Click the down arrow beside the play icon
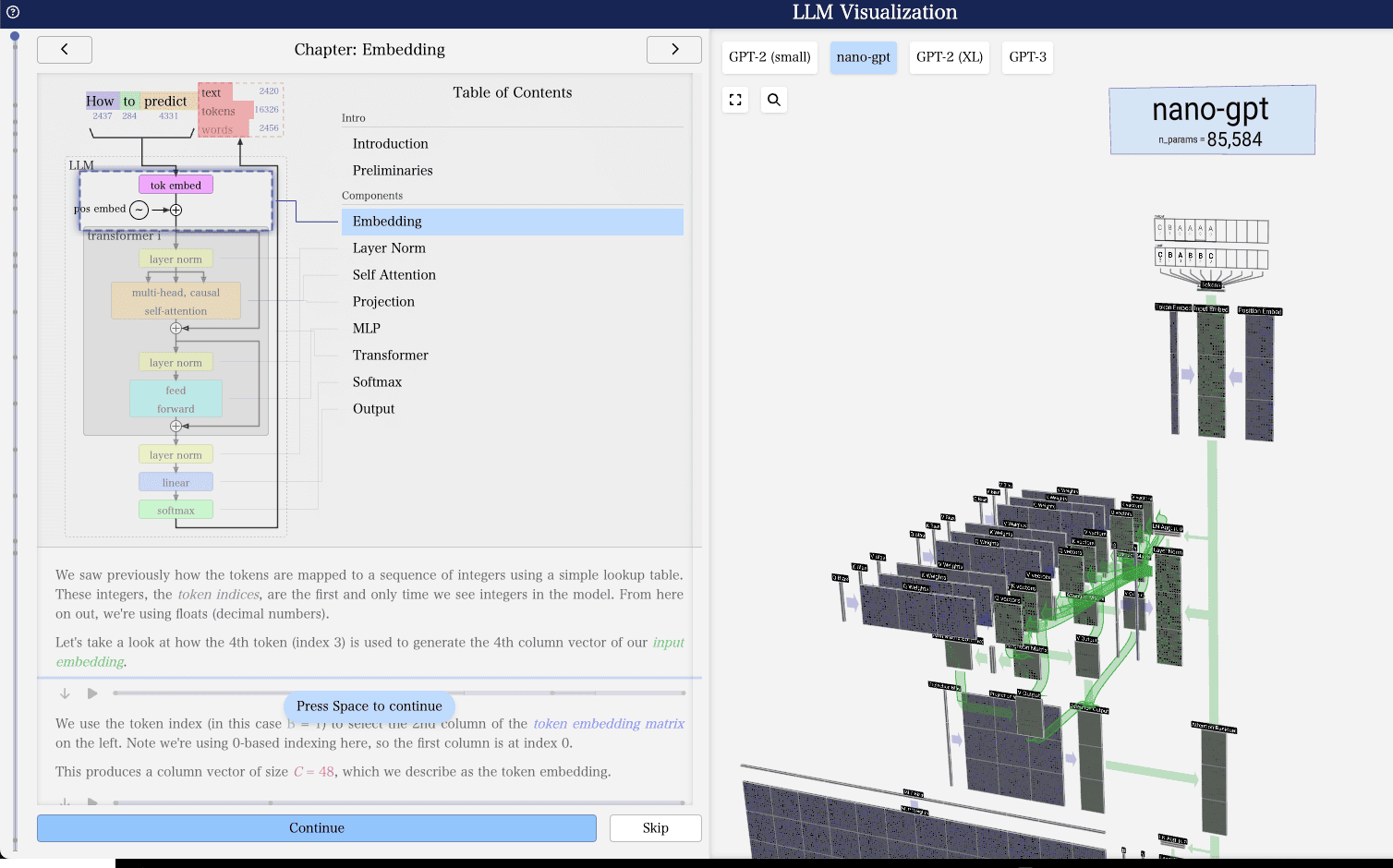This screenshot has height=868, width=1393. [65, 693]
